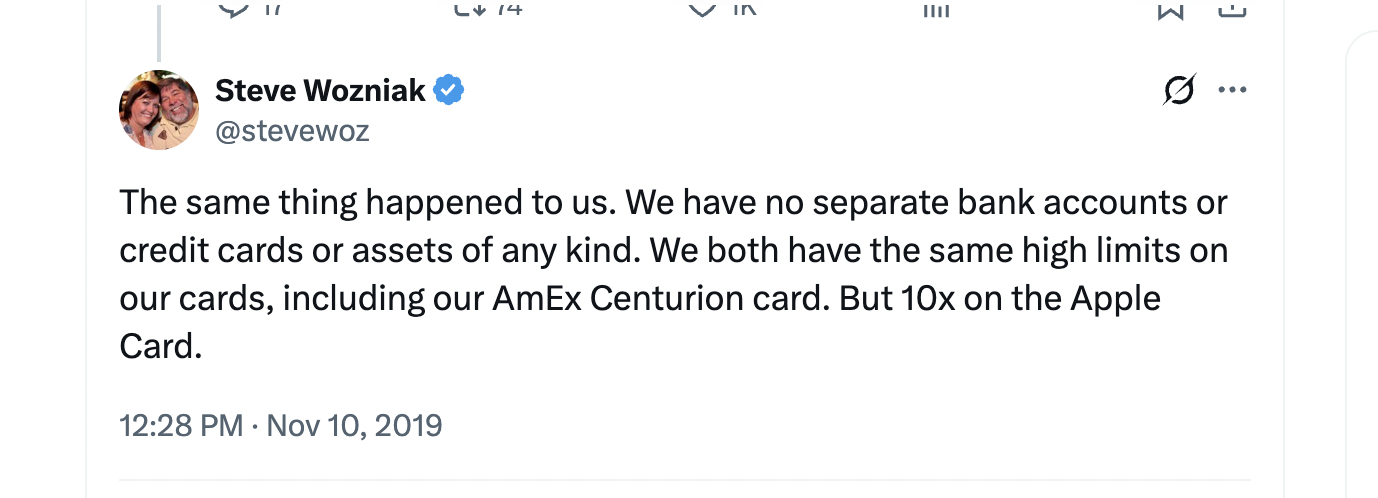The image size is (1378, 498).
Task: Click the reply count 17
Action: (x=272, y=7)
